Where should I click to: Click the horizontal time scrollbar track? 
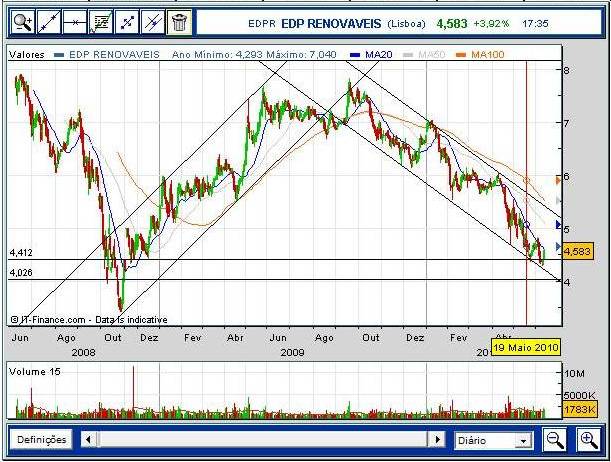(263, 440)
